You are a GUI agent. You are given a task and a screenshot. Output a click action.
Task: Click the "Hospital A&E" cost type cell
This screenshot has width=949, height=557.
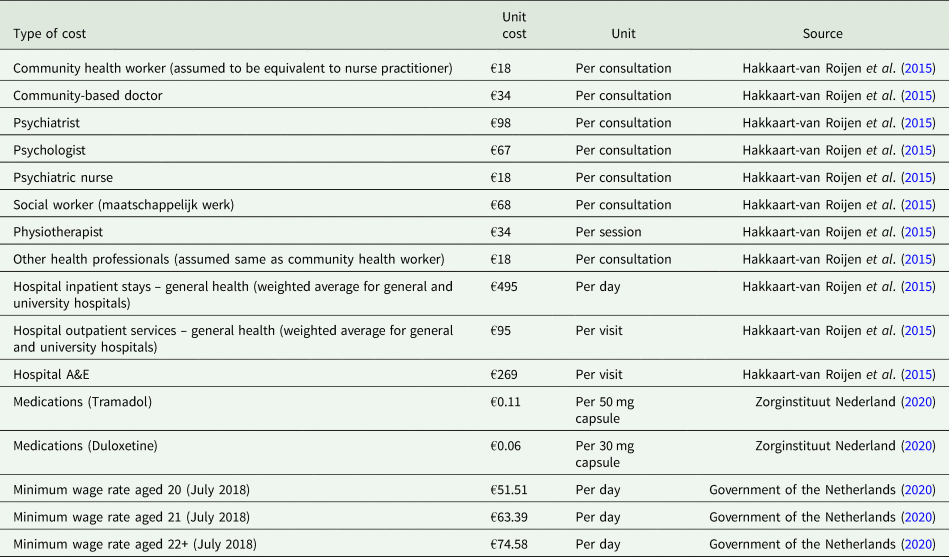[x=51, y=375]
